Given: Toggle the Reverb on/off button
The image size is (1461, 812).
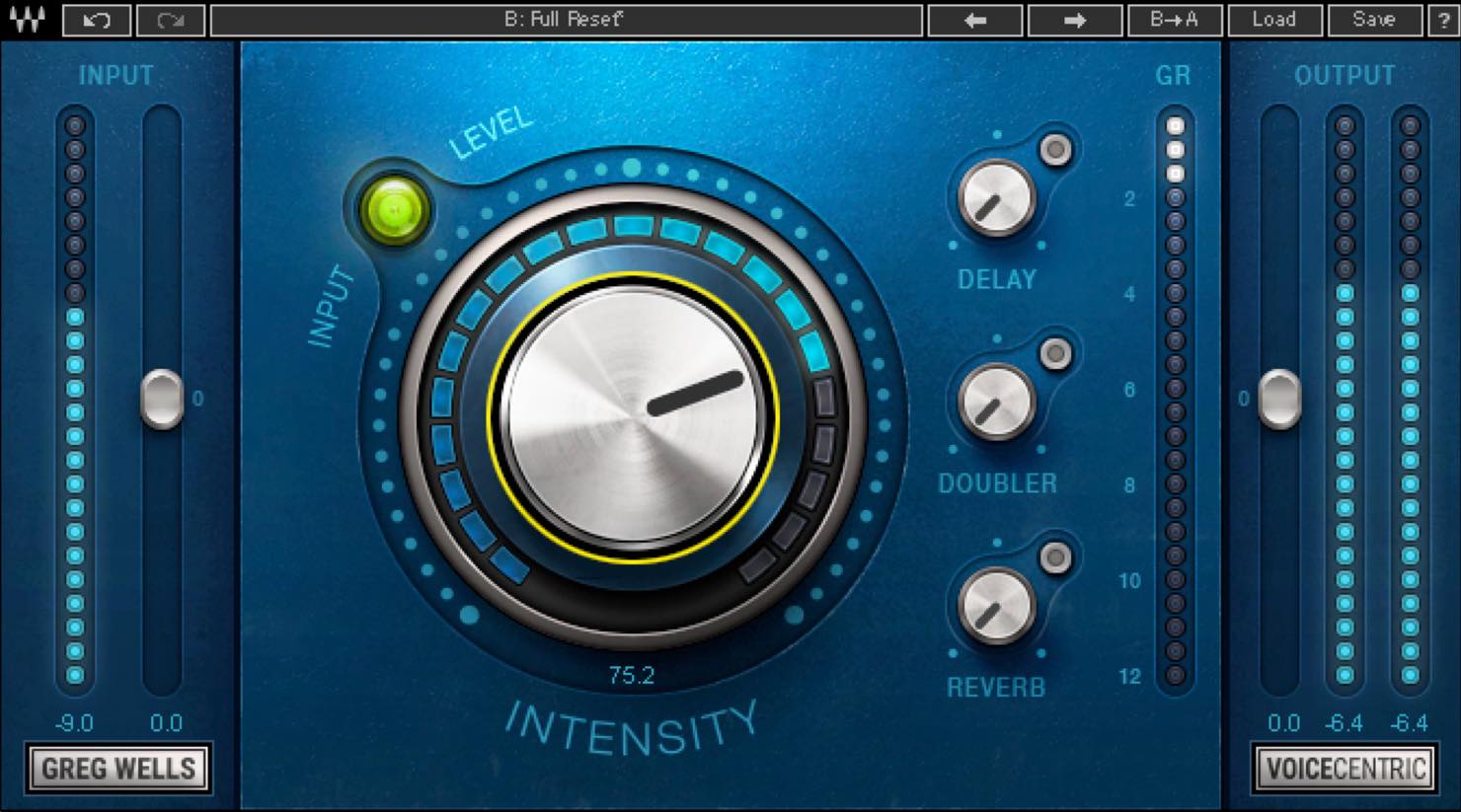Looking at the screenshot, I should (1055, 558).
